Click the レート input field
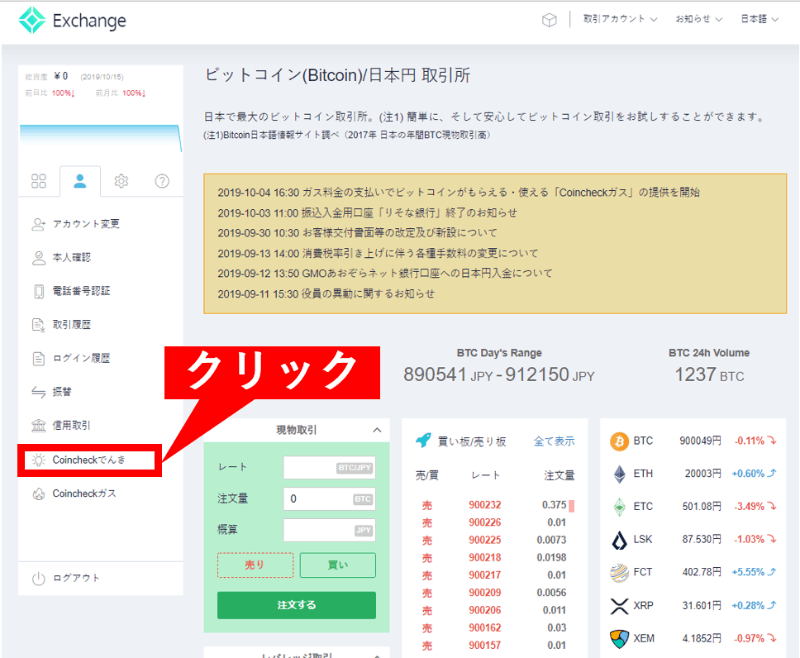800x658 pixels. click(329, 467)
